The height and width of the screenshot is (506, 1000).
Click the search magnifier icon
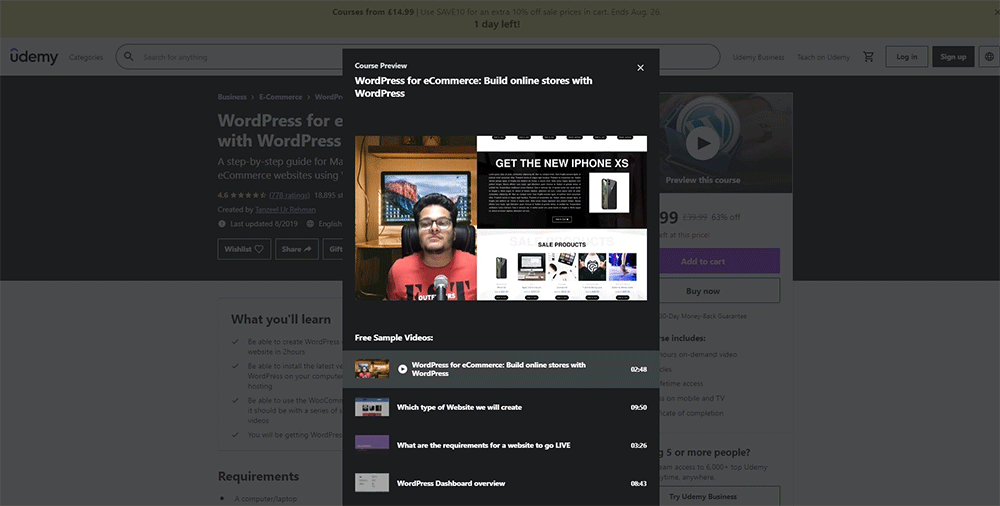129,57
